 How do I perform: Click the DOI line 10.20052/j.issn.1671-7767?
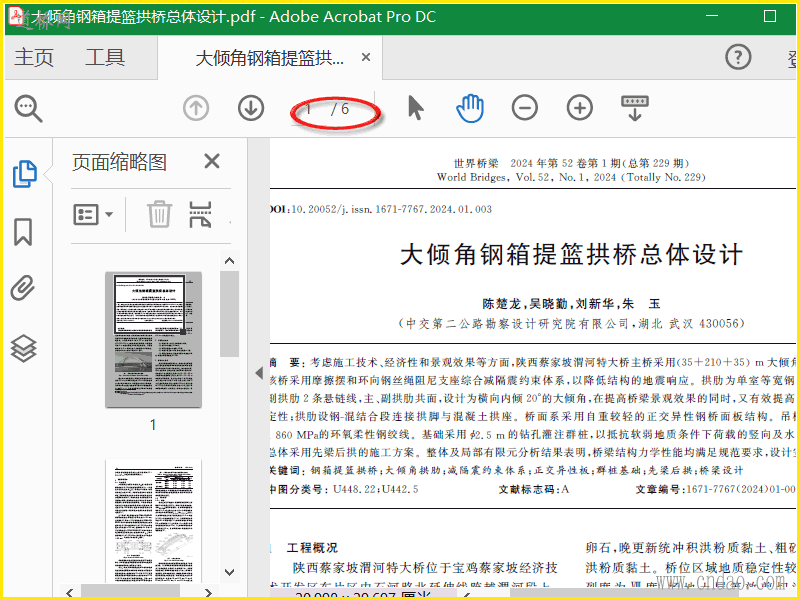(x=381, y=209)
